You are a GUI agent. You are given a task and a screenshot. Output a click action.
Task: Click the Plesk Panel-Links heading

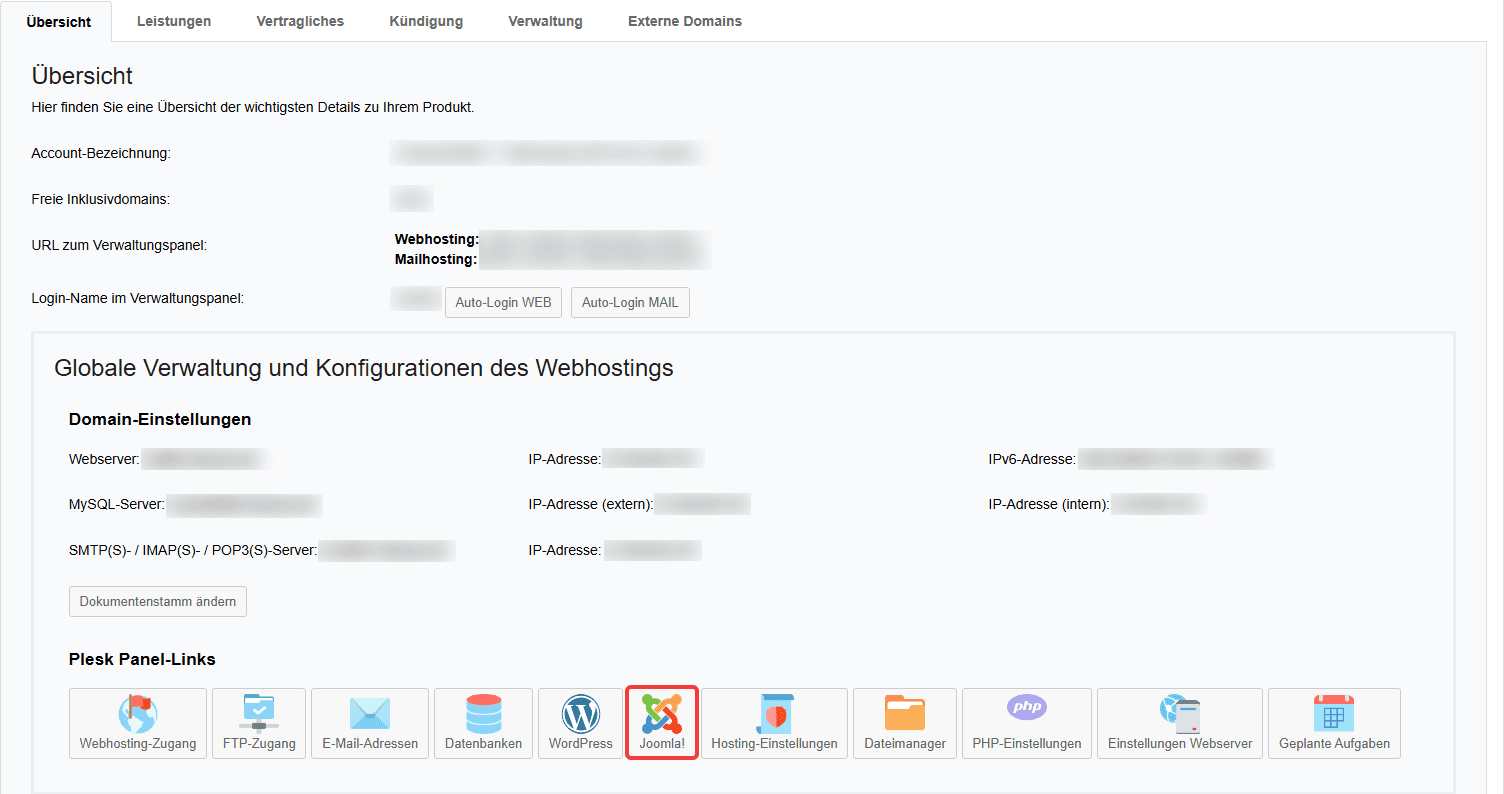(142, 659)
